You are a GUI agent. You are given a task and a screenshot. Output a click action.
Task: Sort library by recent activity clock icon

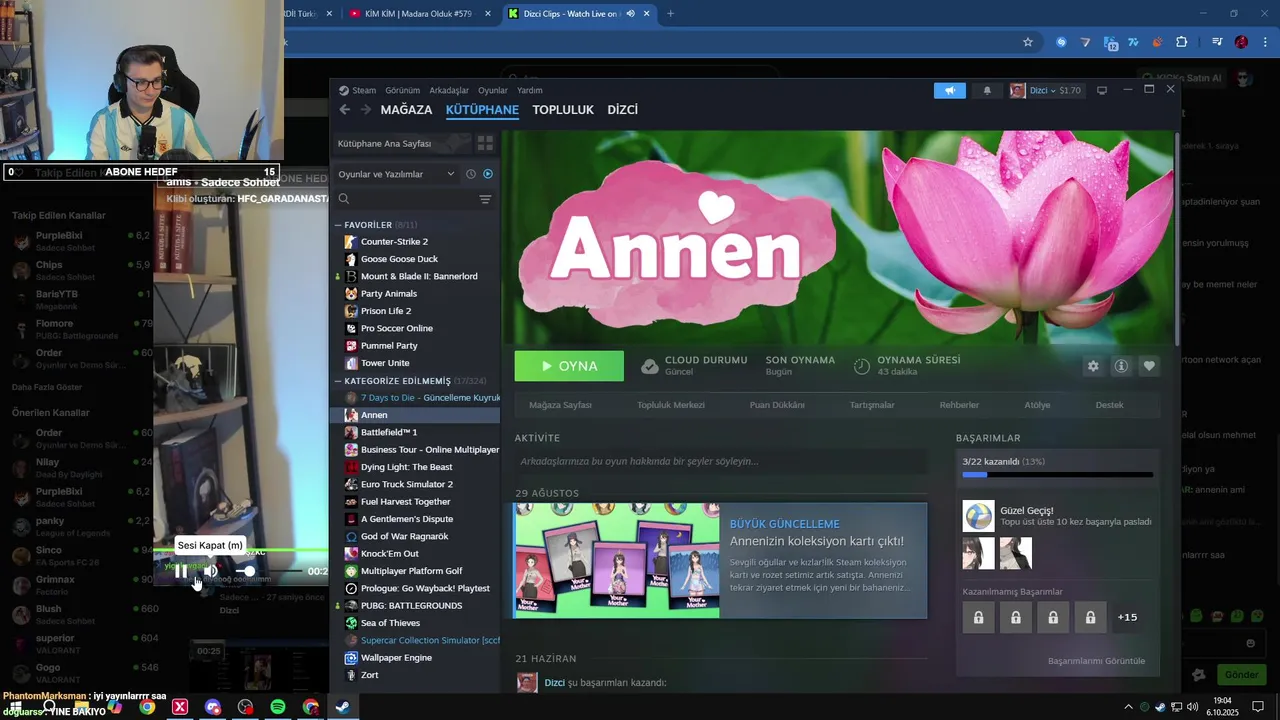coord(471,174)
